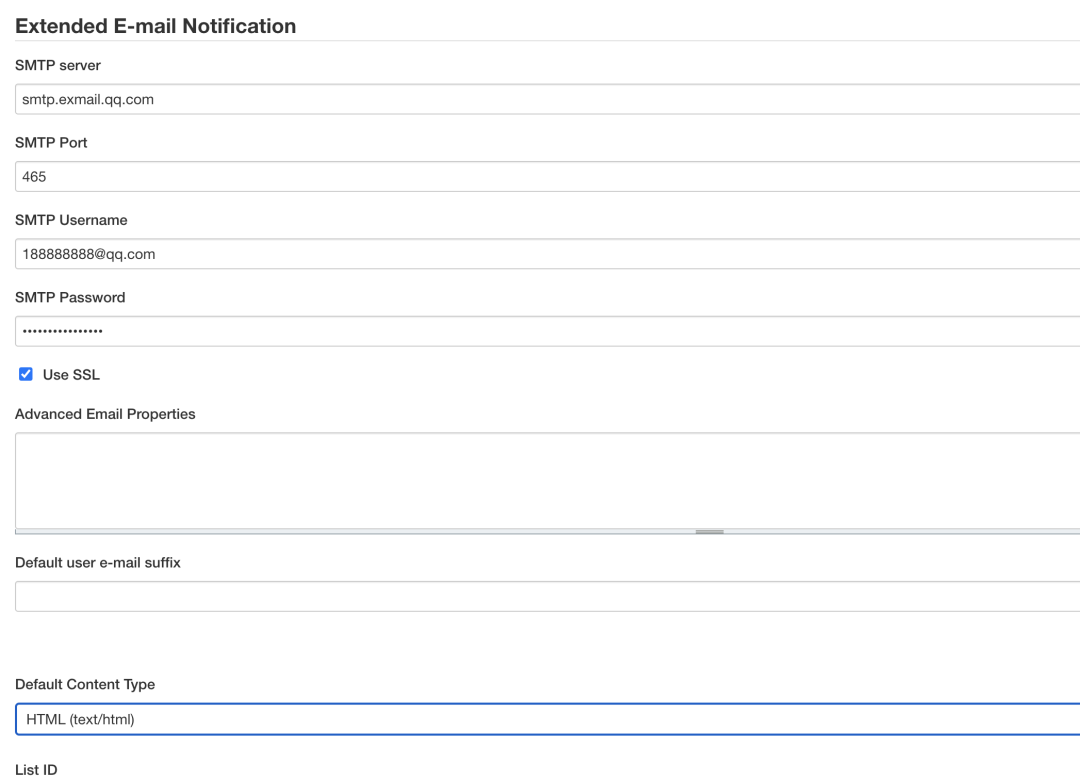Image resolution: width=1080 pixels, height=780 pixels.
Task: Open the Default Content Type dropdown
Action: click(547, 719)
